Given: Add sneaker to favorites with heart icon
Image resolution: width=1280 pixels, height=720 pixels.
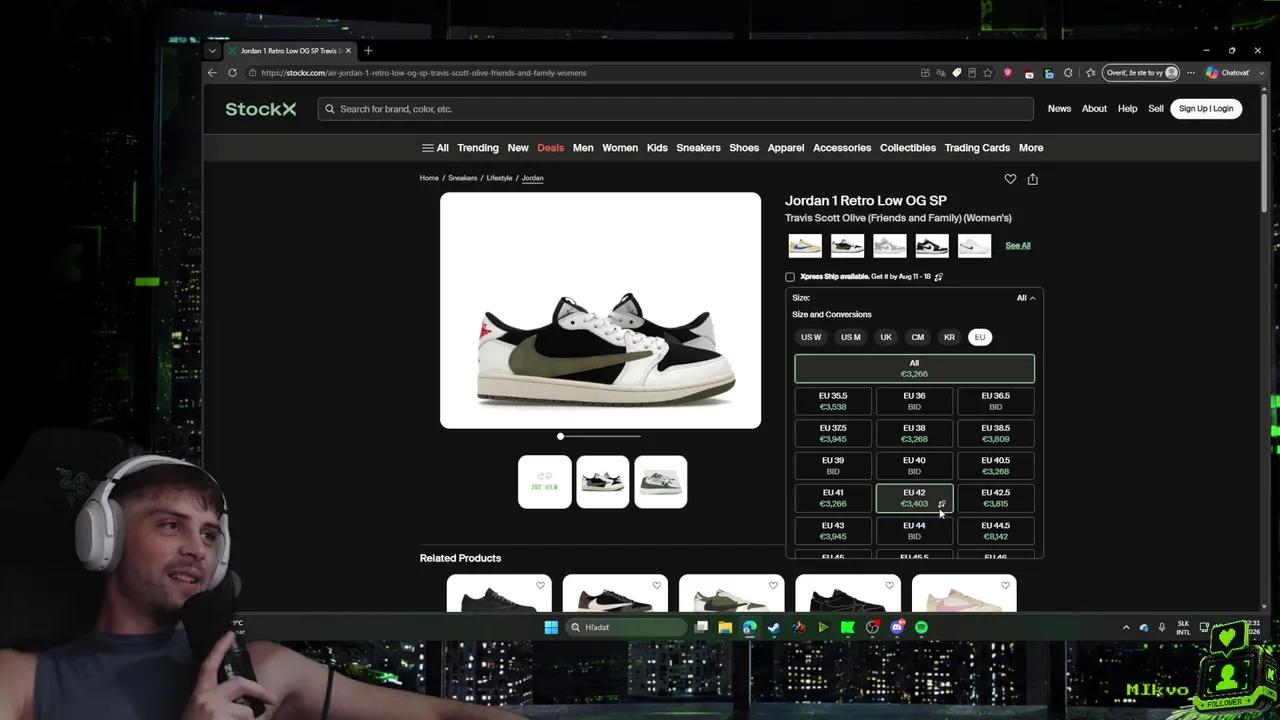Looking at the screenshot, I should point(1010,179).
